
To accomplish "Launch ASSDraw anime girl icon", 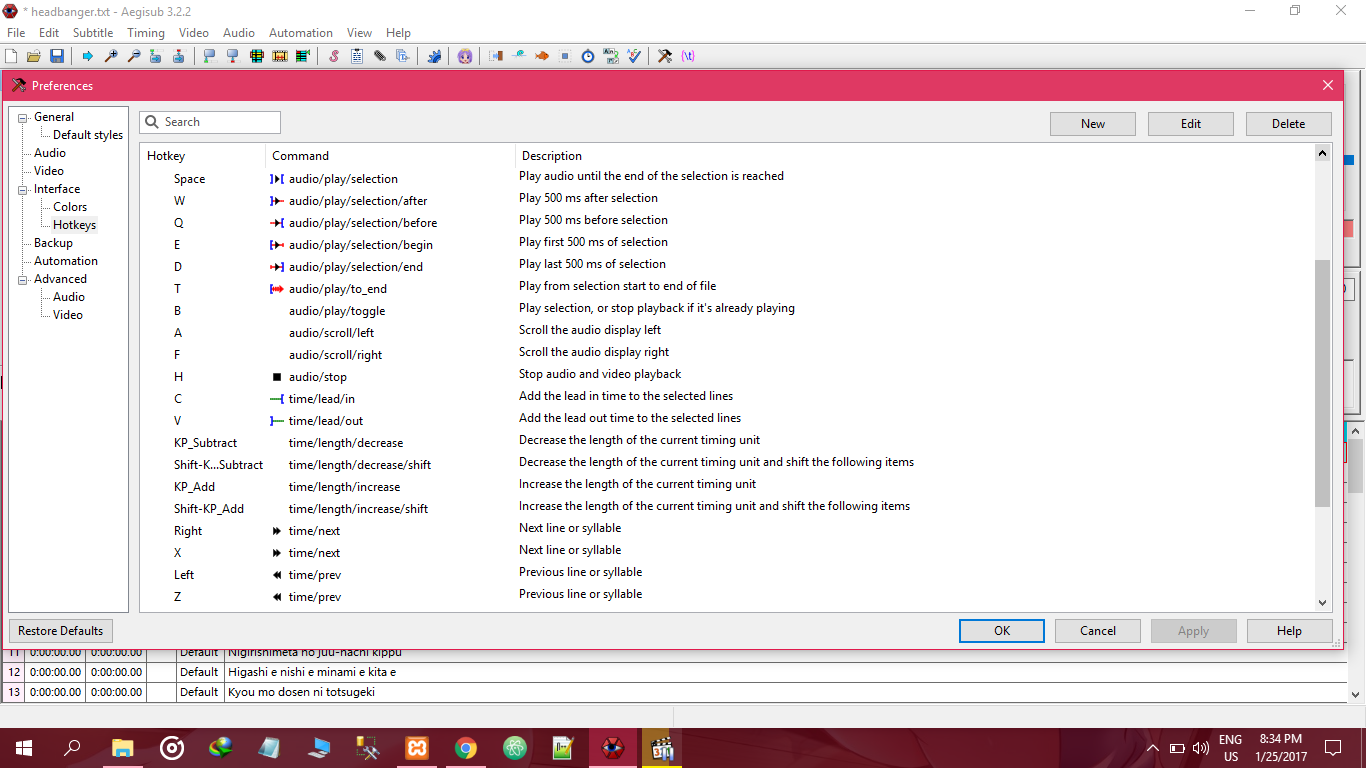I will coord(465,56).
